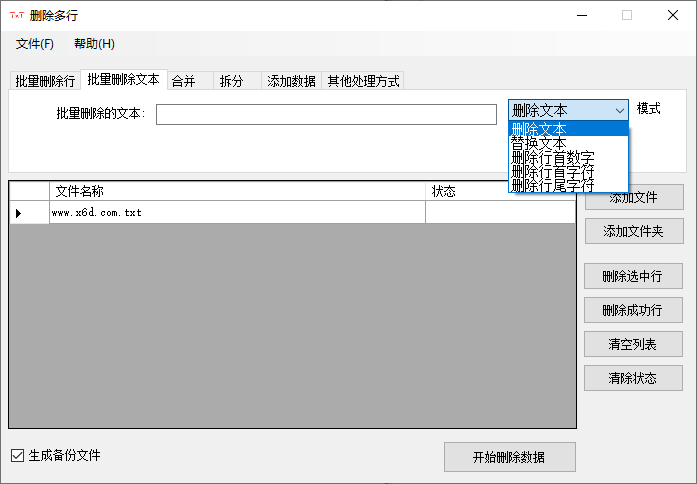The height and width of the screenshot is (484, 697).
Task: Select 删除行首数字 option in dropdown
Action: tap(552, 157)
